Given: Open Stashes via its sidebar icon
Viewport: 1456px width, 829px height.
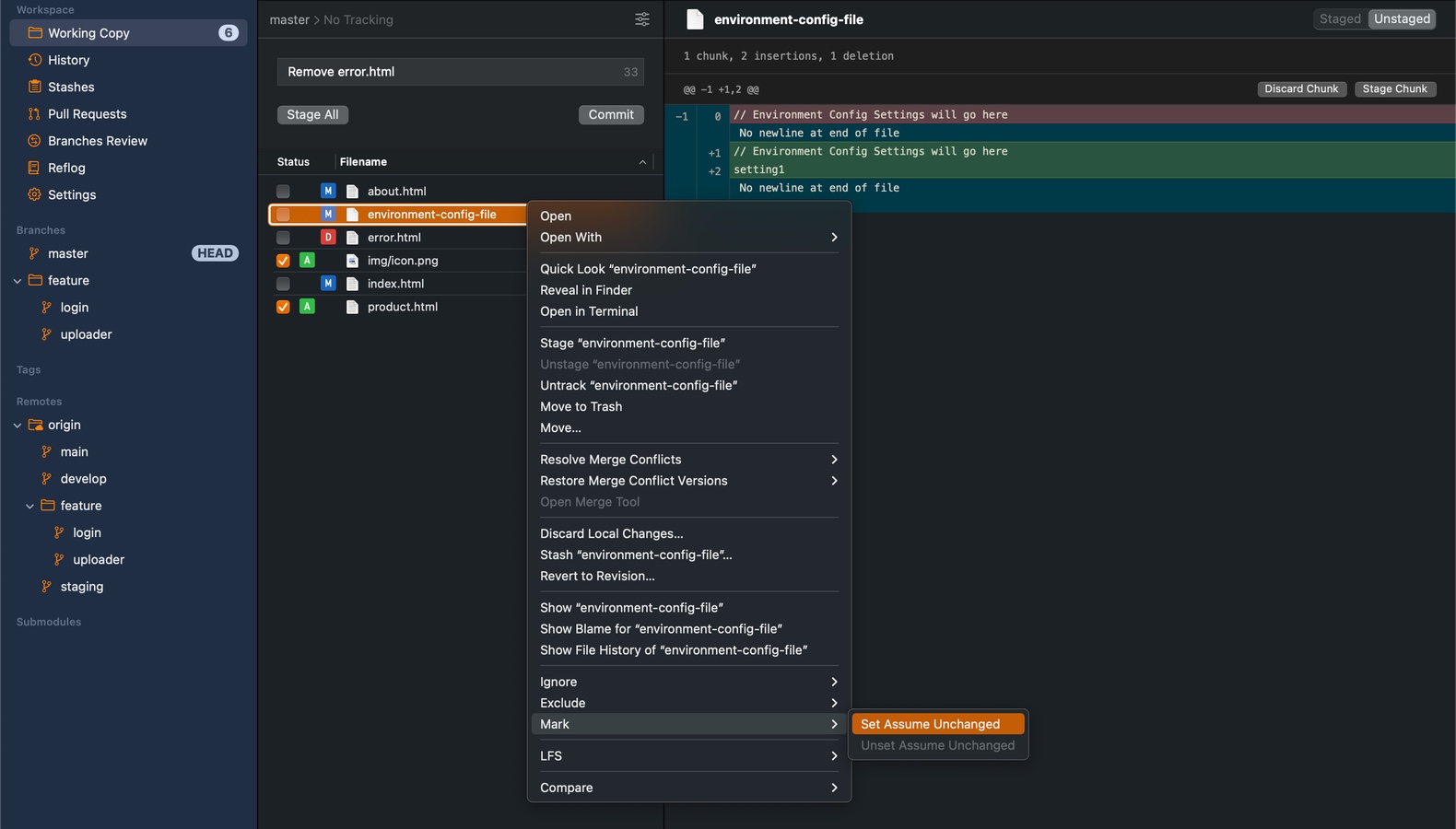Looking at the screenshot, I should click(35, 87).
